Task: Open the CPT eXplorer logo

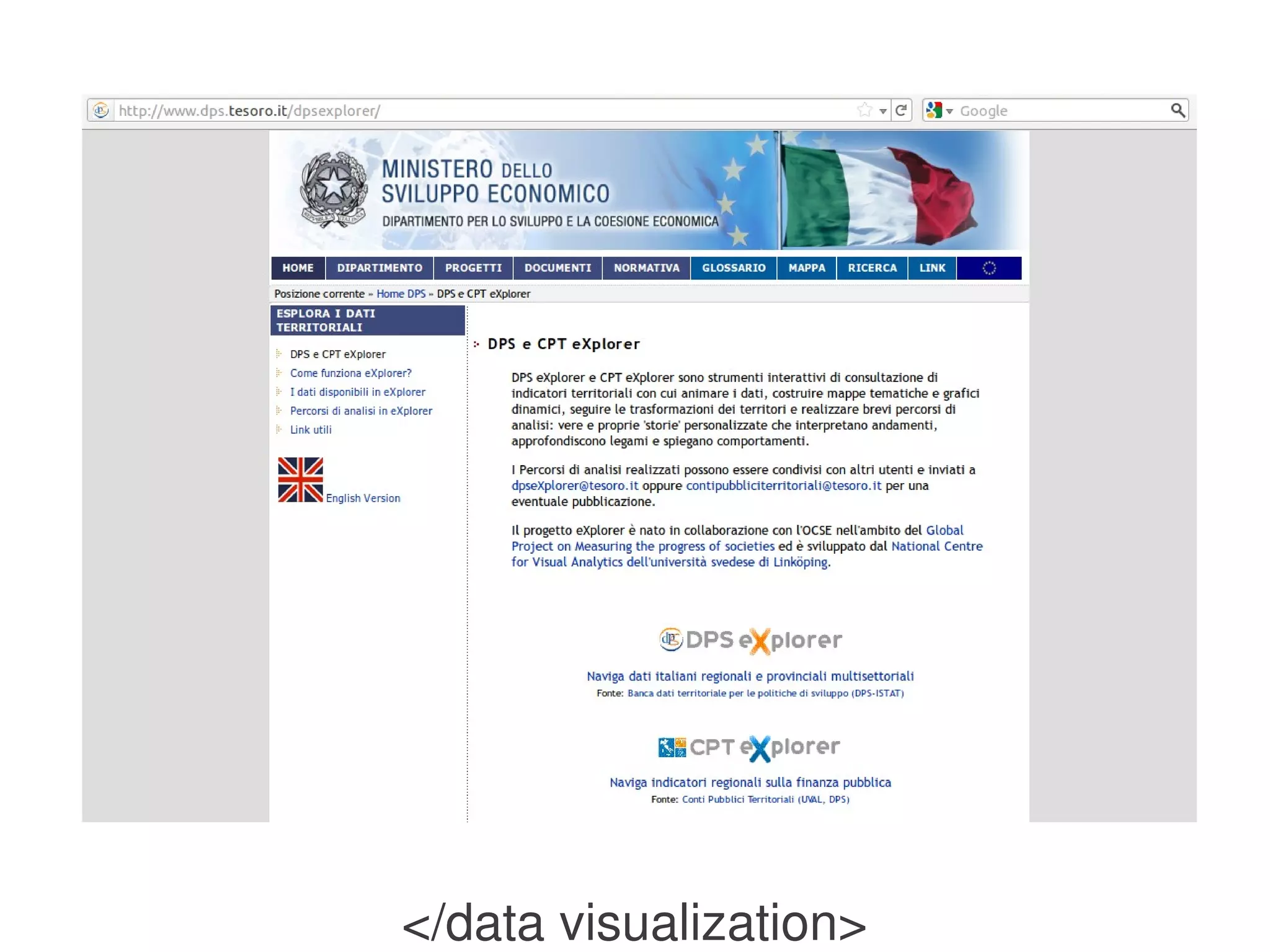Action: [x=749, y=747]
